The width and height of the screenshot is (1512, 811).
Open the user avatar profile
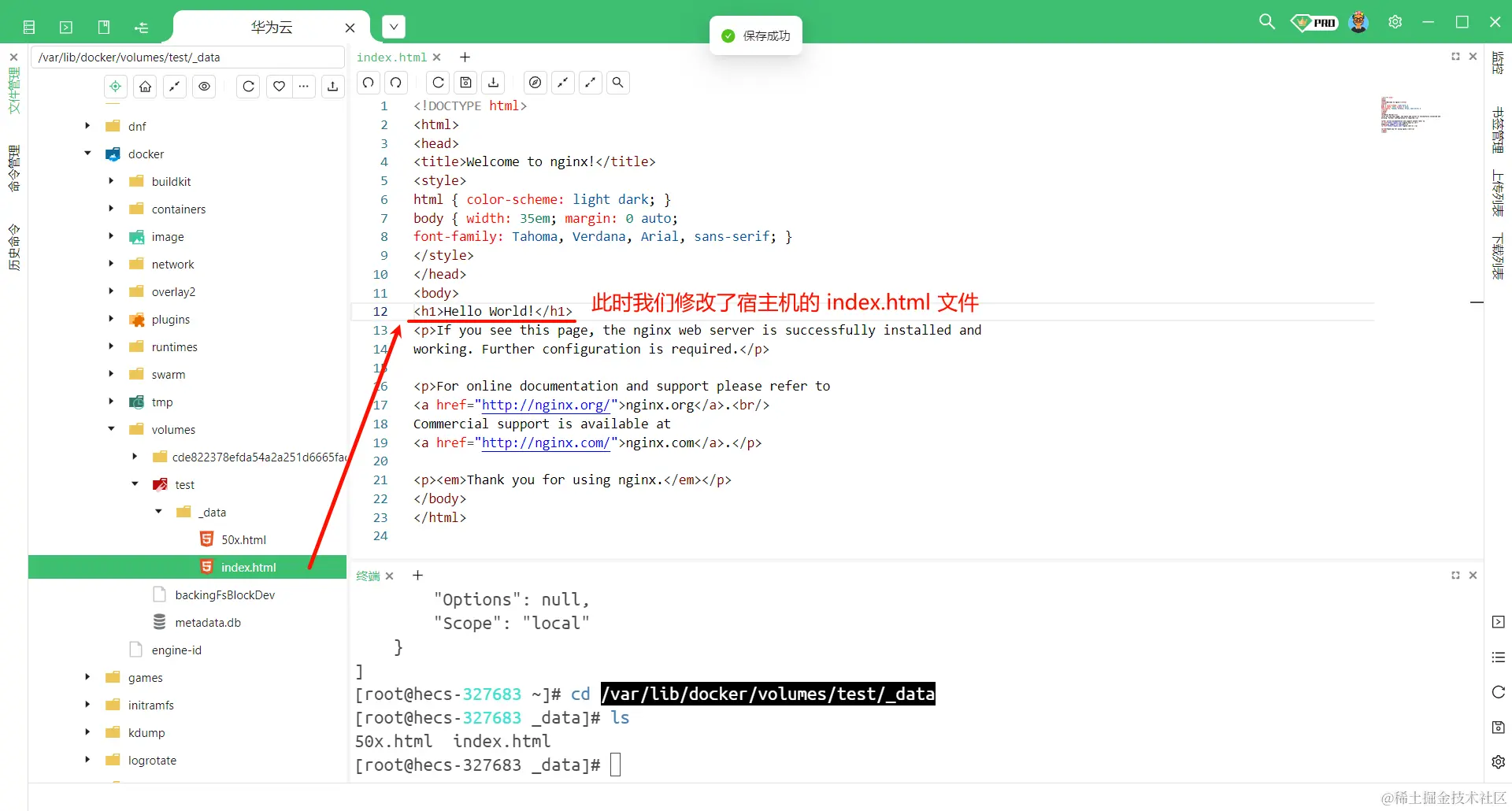tap(1358, 22)
